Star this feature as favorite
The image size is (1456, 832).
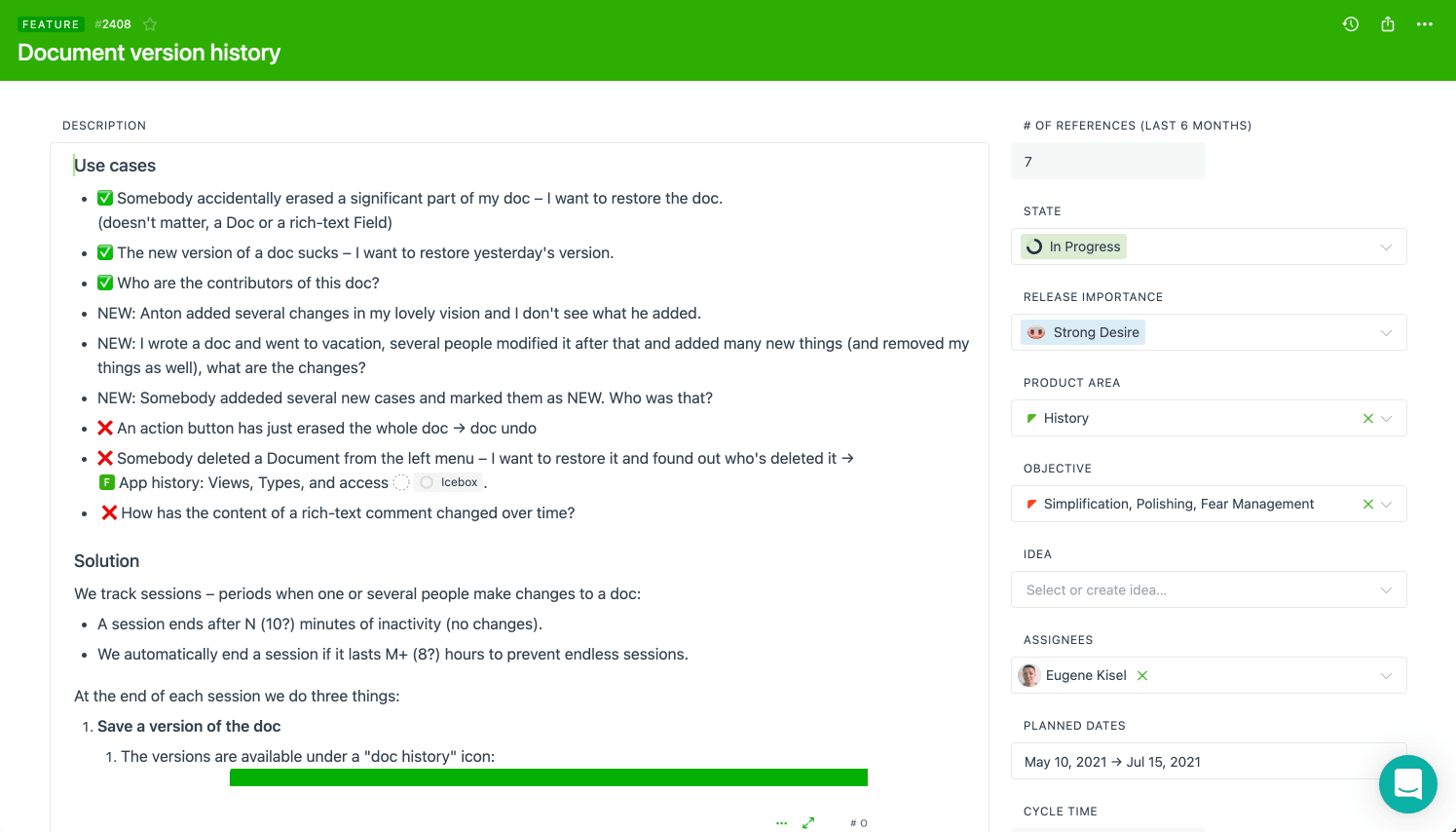tap(150, 24)
